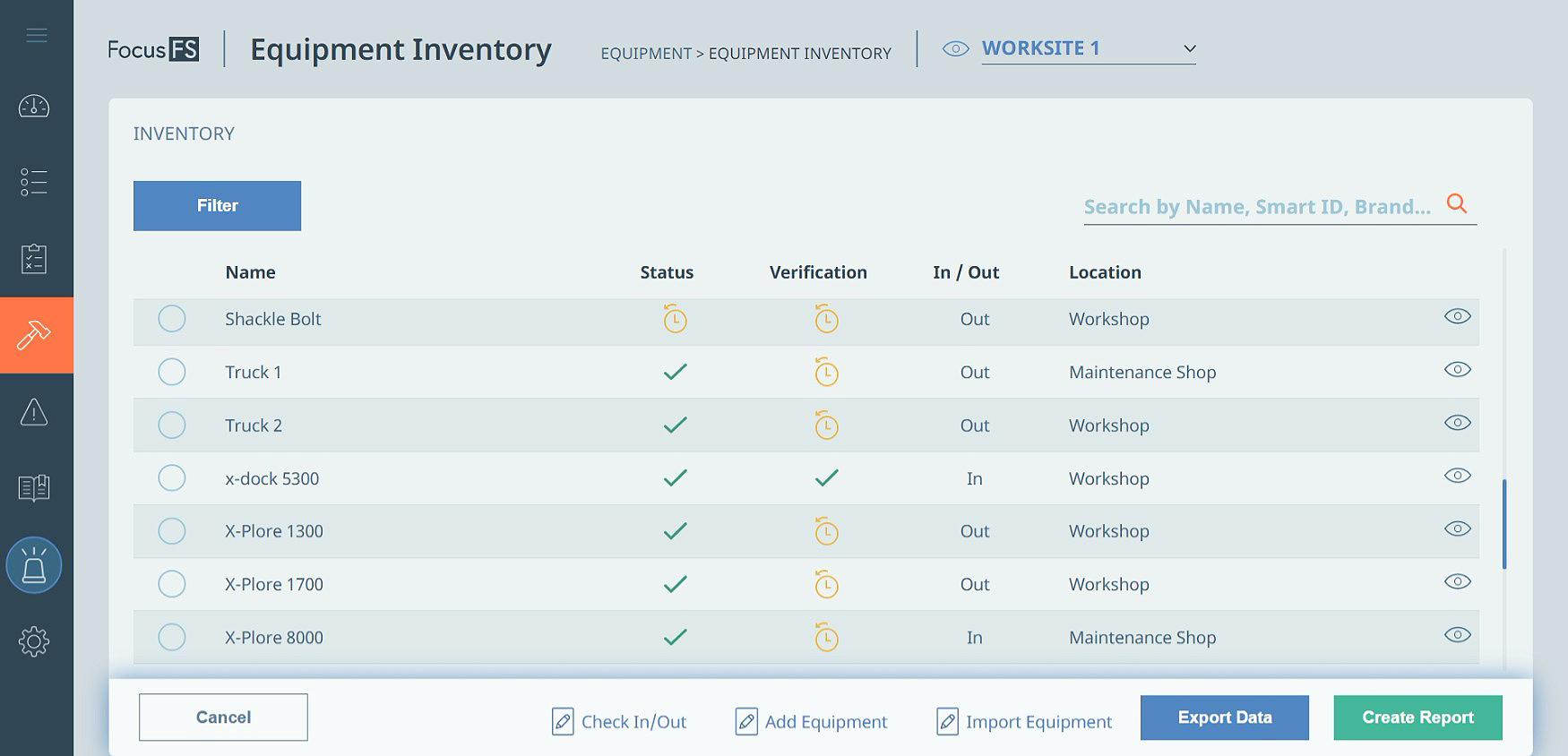Viewport: 1568px width, 756px height.
Task: View Shackle Bolt details via eye icon
Action: pyautogui.click(x=1457, y=316)
